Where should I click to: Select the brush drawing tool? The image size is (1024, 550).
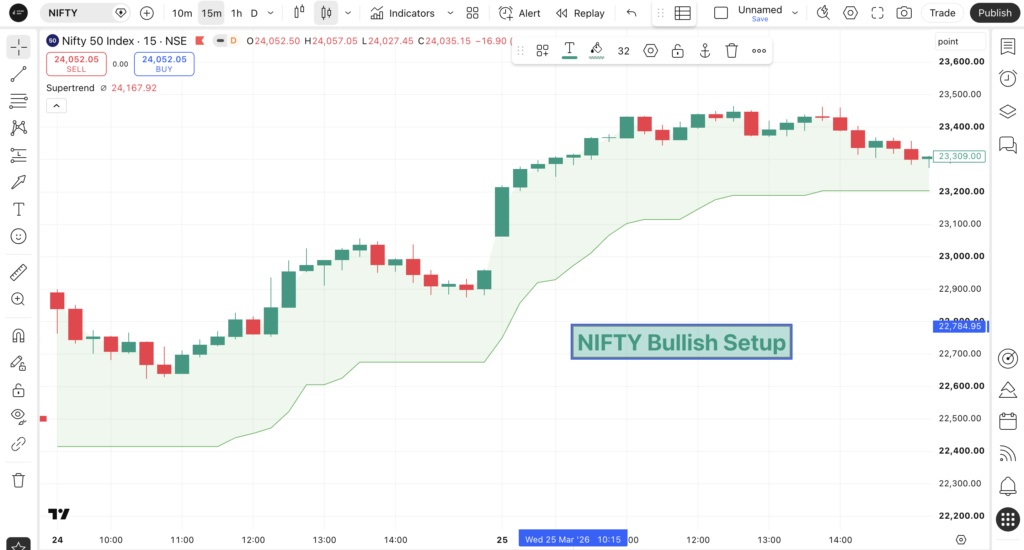(18, 182)
